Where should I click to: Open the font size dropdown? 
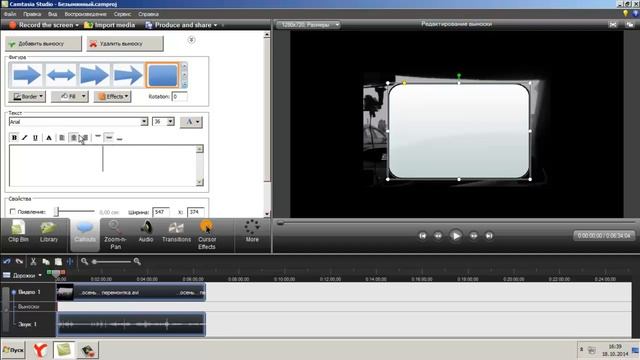click(x=170, y=122)
